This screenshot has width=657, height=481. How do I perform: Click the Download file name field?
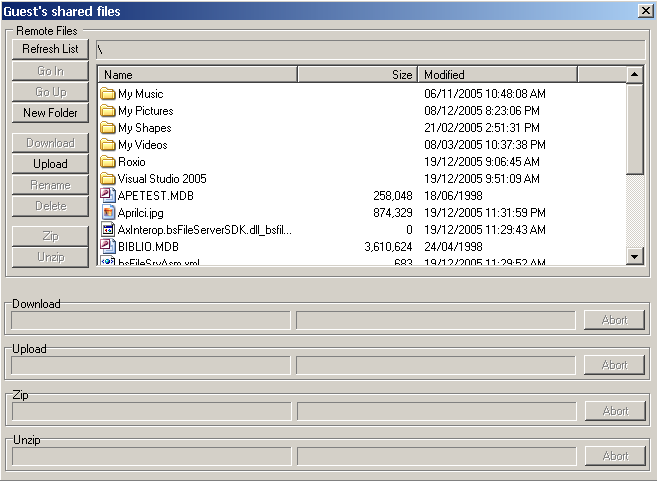click(x=150, y=320)
